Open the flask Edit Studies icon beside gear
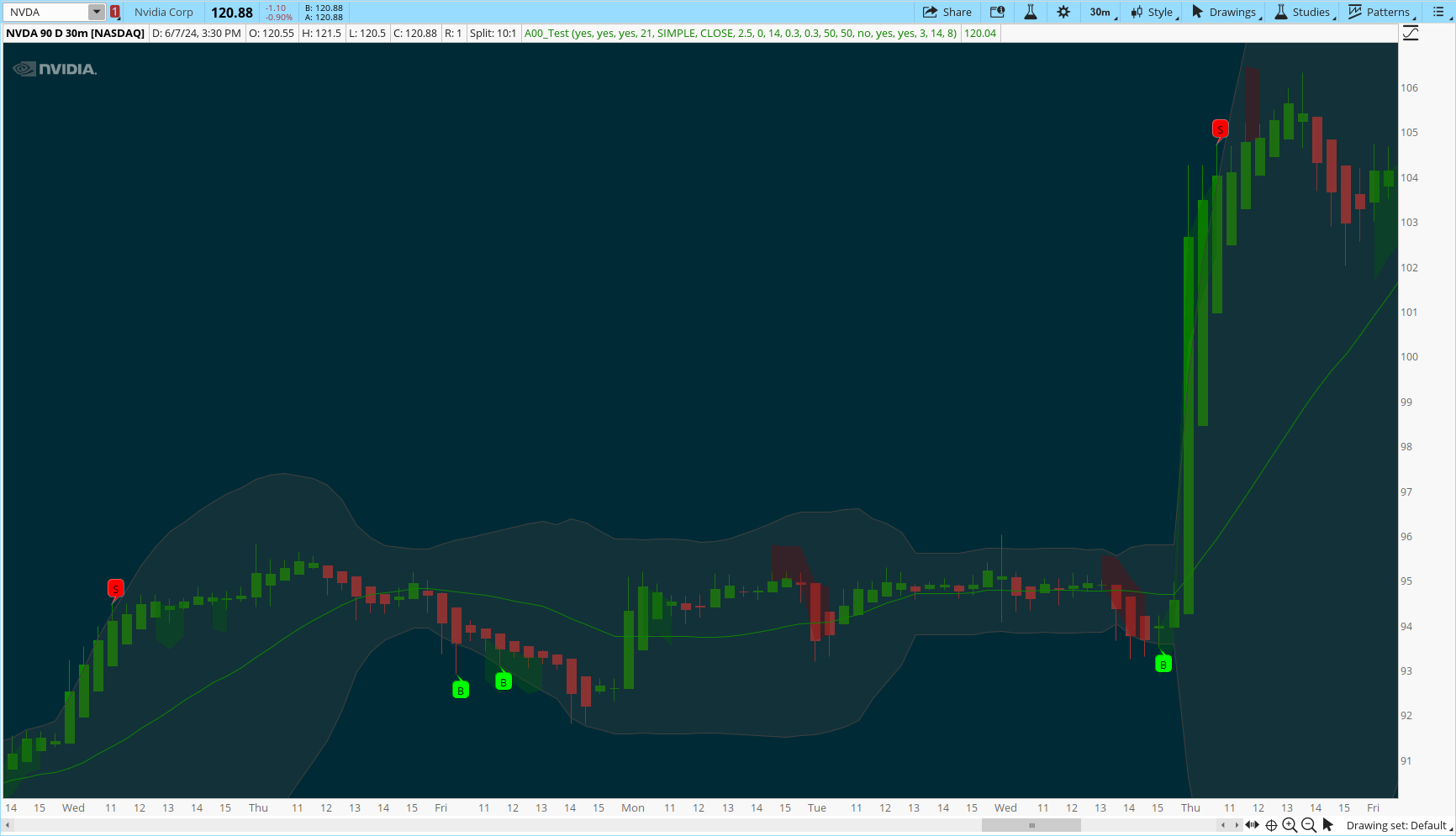The width and height of the screenshot is (1456, 836). [1030, 12]
